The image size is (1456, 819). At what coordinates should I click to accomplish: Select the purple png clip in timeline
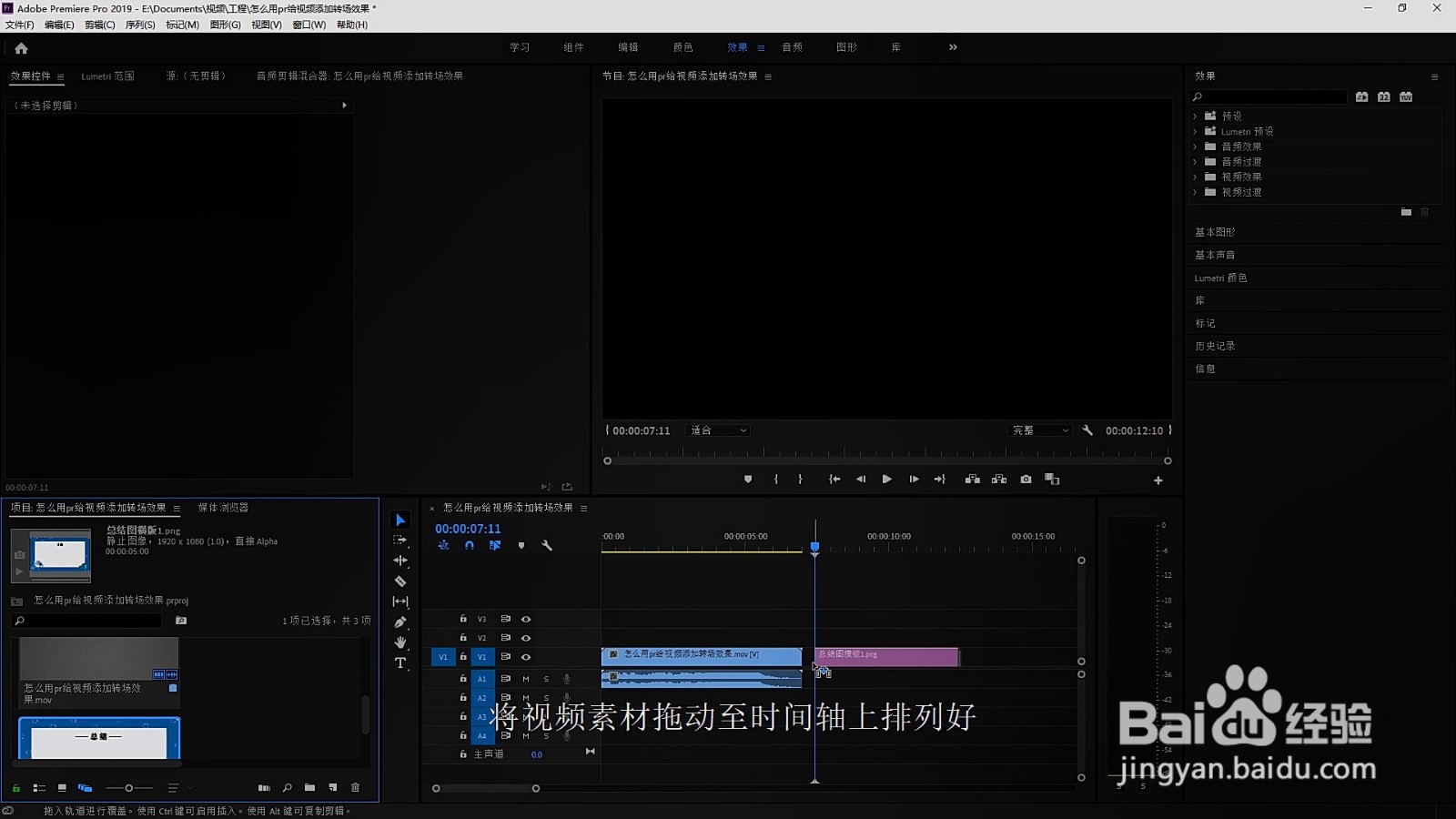coord(886,657)
